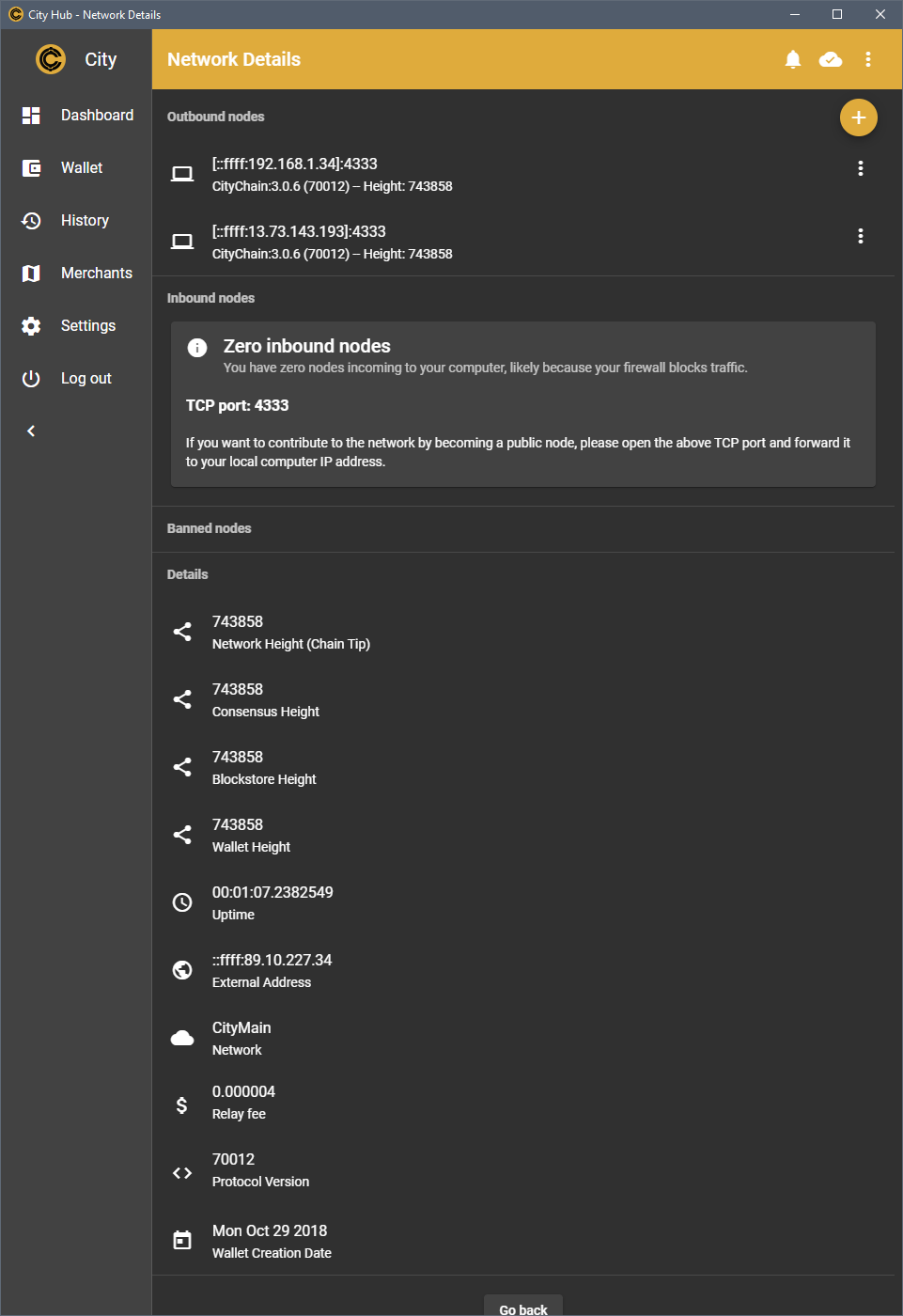Click the share icon for Wallet Height

pos(182,835)
